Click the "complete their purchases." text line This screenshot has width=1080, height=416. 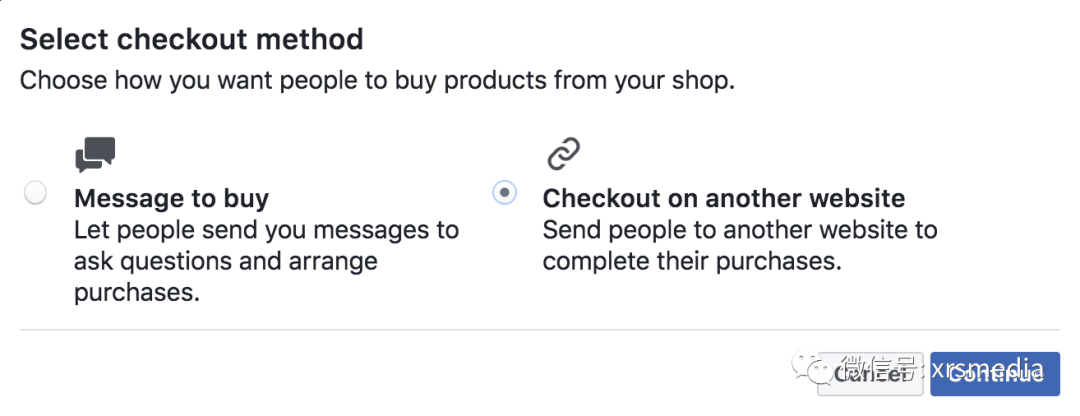pyautogui.click(x=693, y=262)
